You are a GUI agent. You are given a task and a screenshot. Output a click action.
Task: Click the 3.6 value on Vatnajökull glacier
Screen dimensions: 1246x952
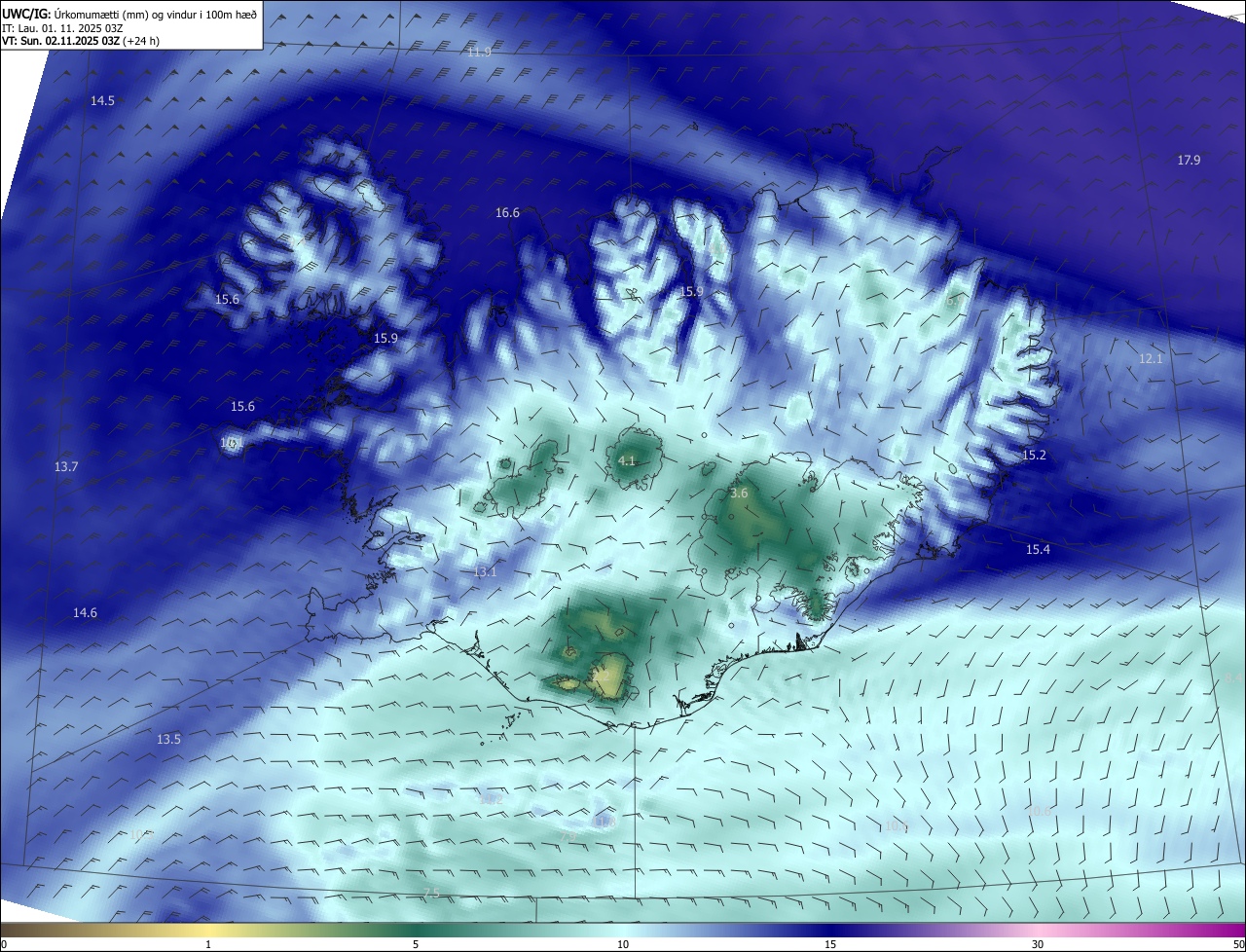739,494
